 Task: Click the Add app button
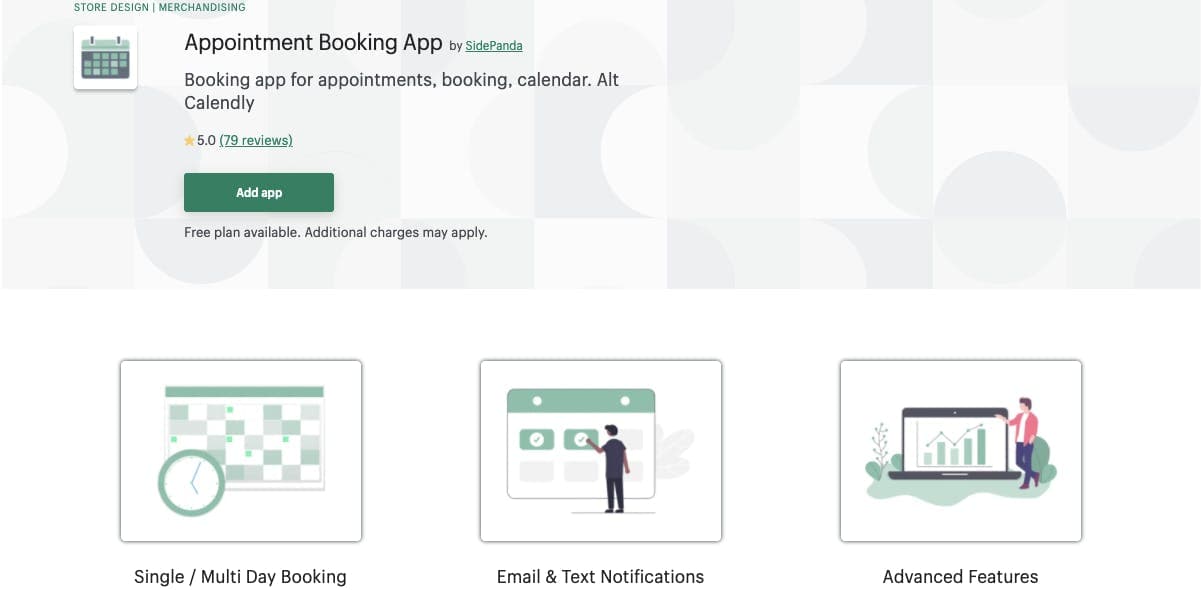coord(258,192)
